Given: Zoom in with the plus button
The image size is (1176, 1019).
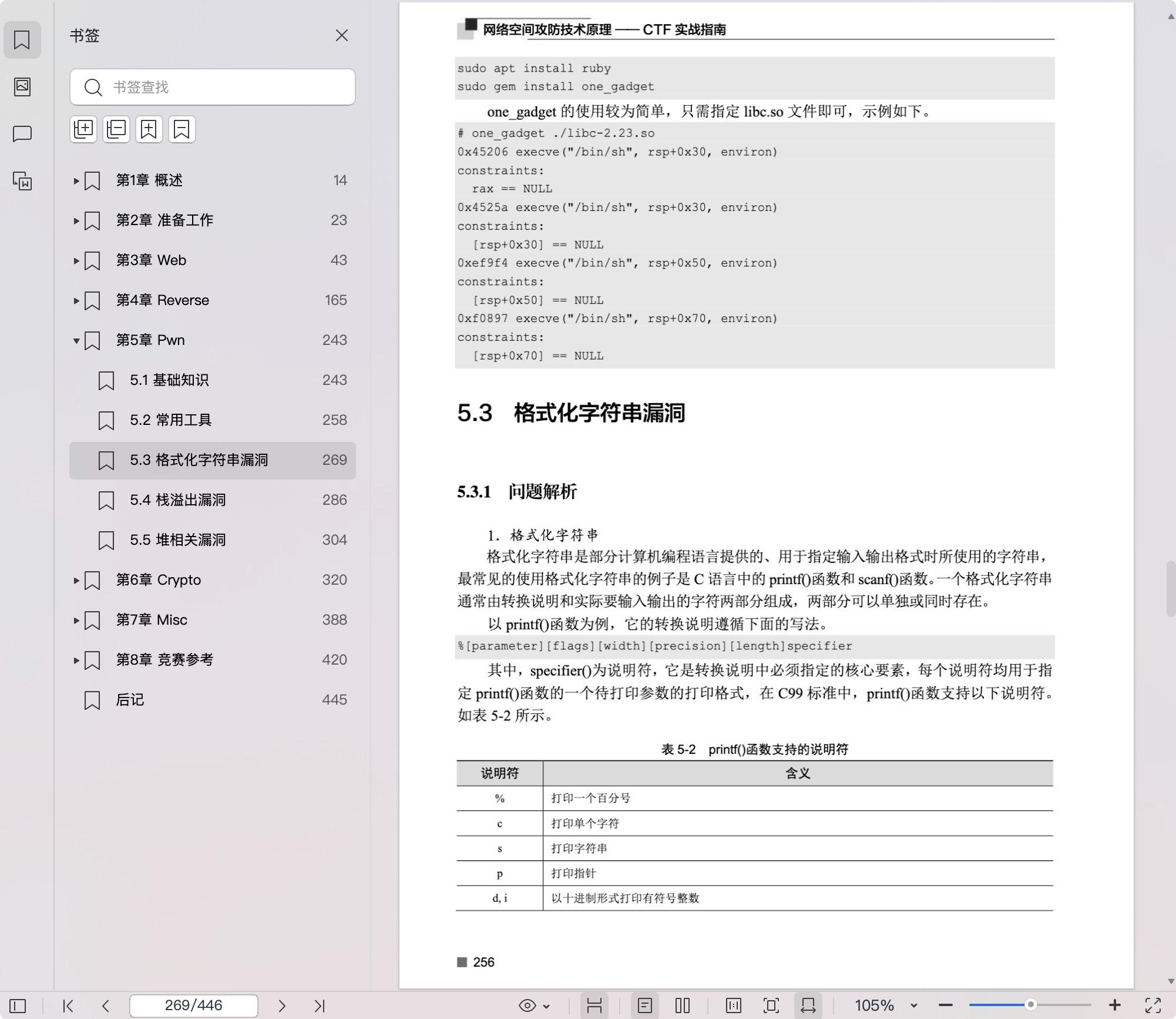Looking at the screenshot, I should (x=1115, y=1005).
